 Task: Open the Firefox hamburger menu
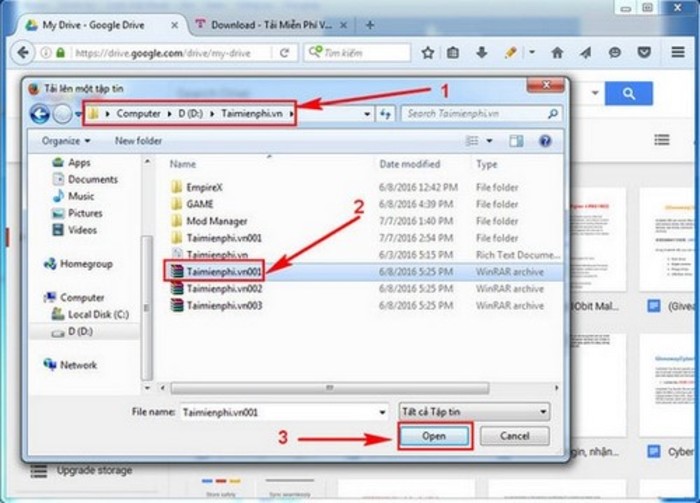click(678, 52)
